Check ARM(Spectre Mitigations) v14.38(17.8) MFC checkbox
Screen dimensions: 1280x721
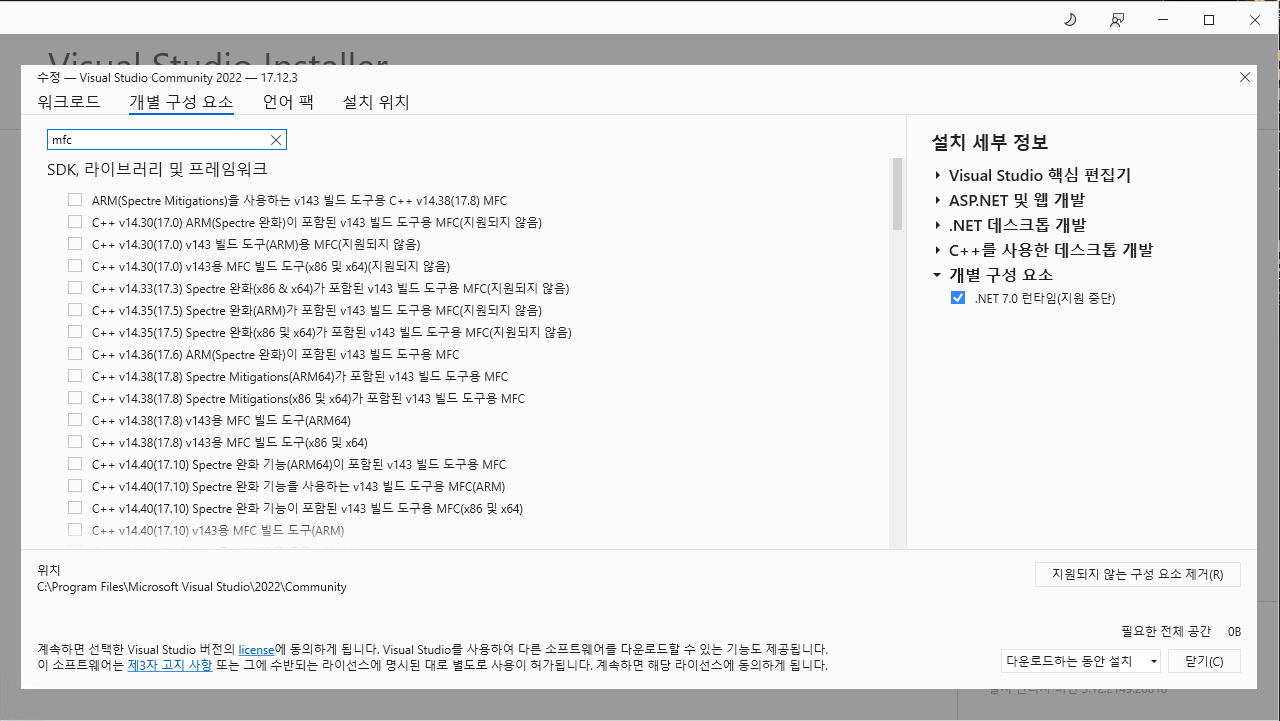coord(75,200)
